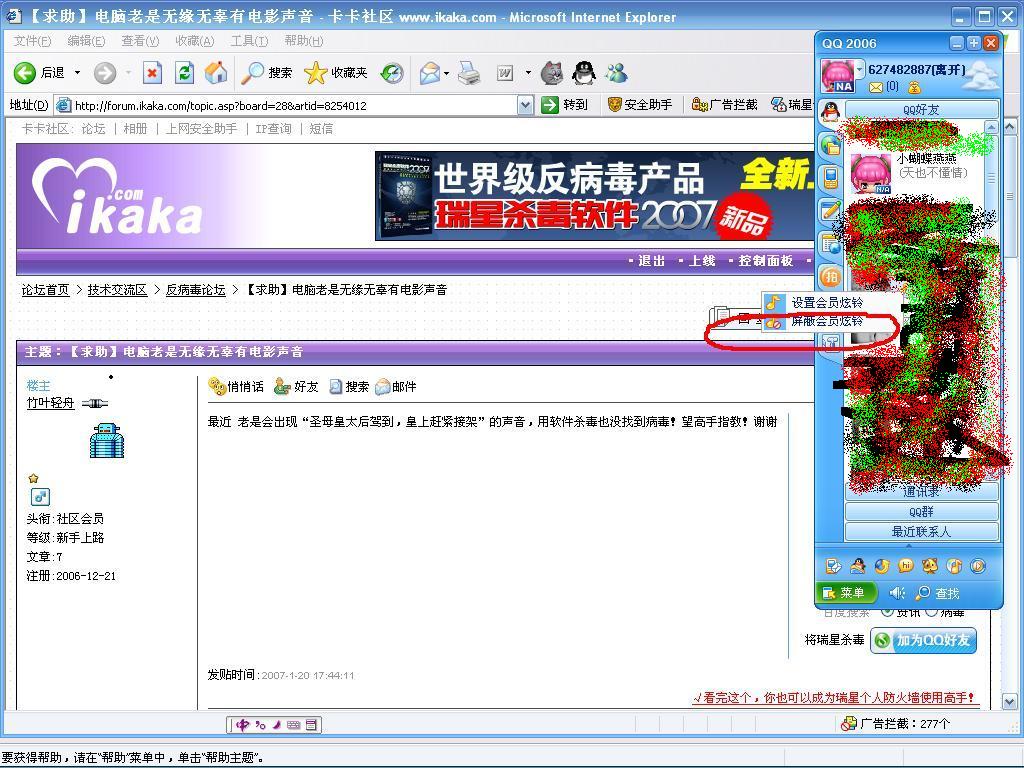Click the QQ mobile phone sidebar icon
Viewport: 1024px width, 768px height.
[x=830, y=177]
